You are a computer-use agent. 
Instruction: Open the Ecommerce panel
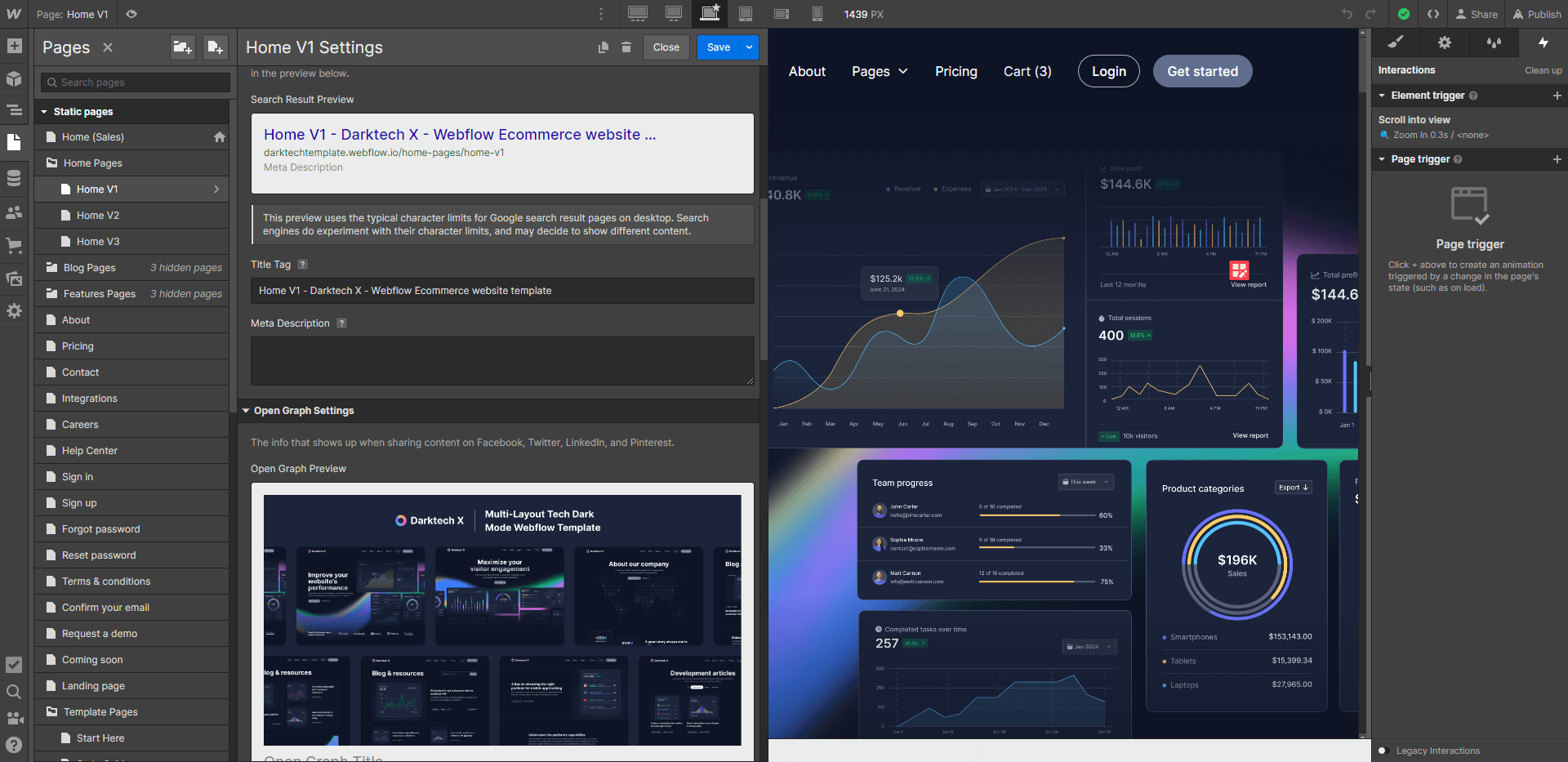pos(14,246)
